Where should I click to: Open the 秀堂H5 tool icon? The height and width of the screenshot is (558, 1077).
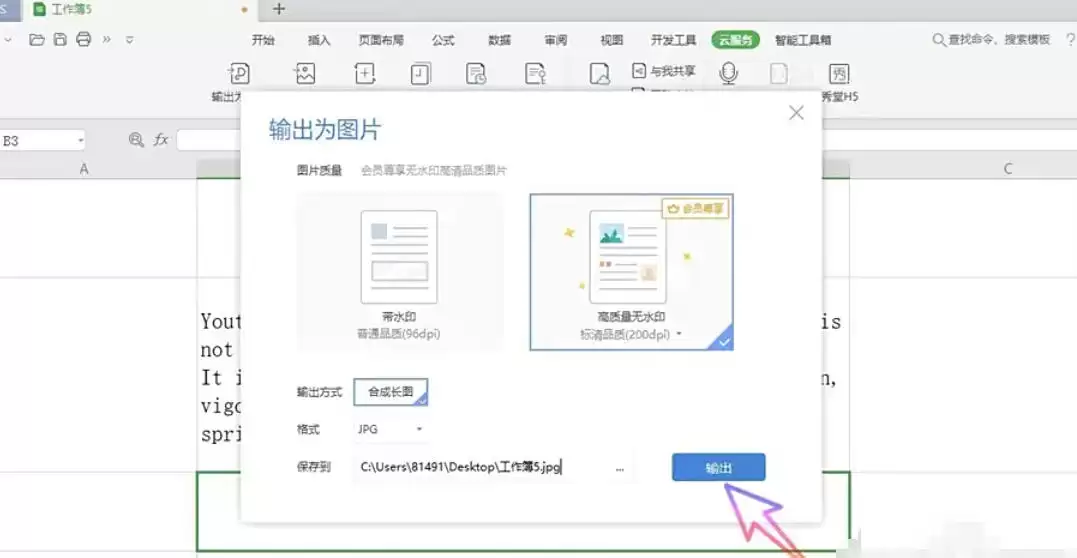839,74
